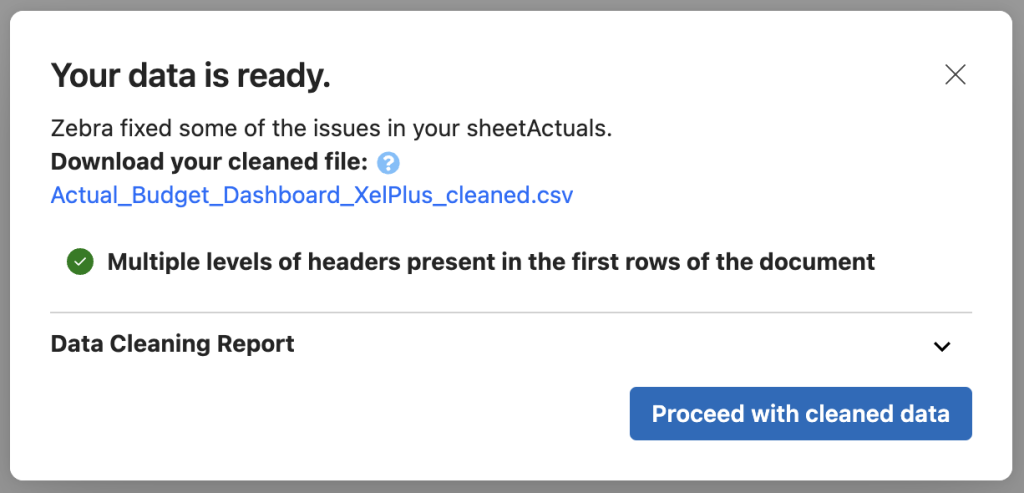
Task: Select the fixed header issue checkmark
Action: (x=80, y=262)
